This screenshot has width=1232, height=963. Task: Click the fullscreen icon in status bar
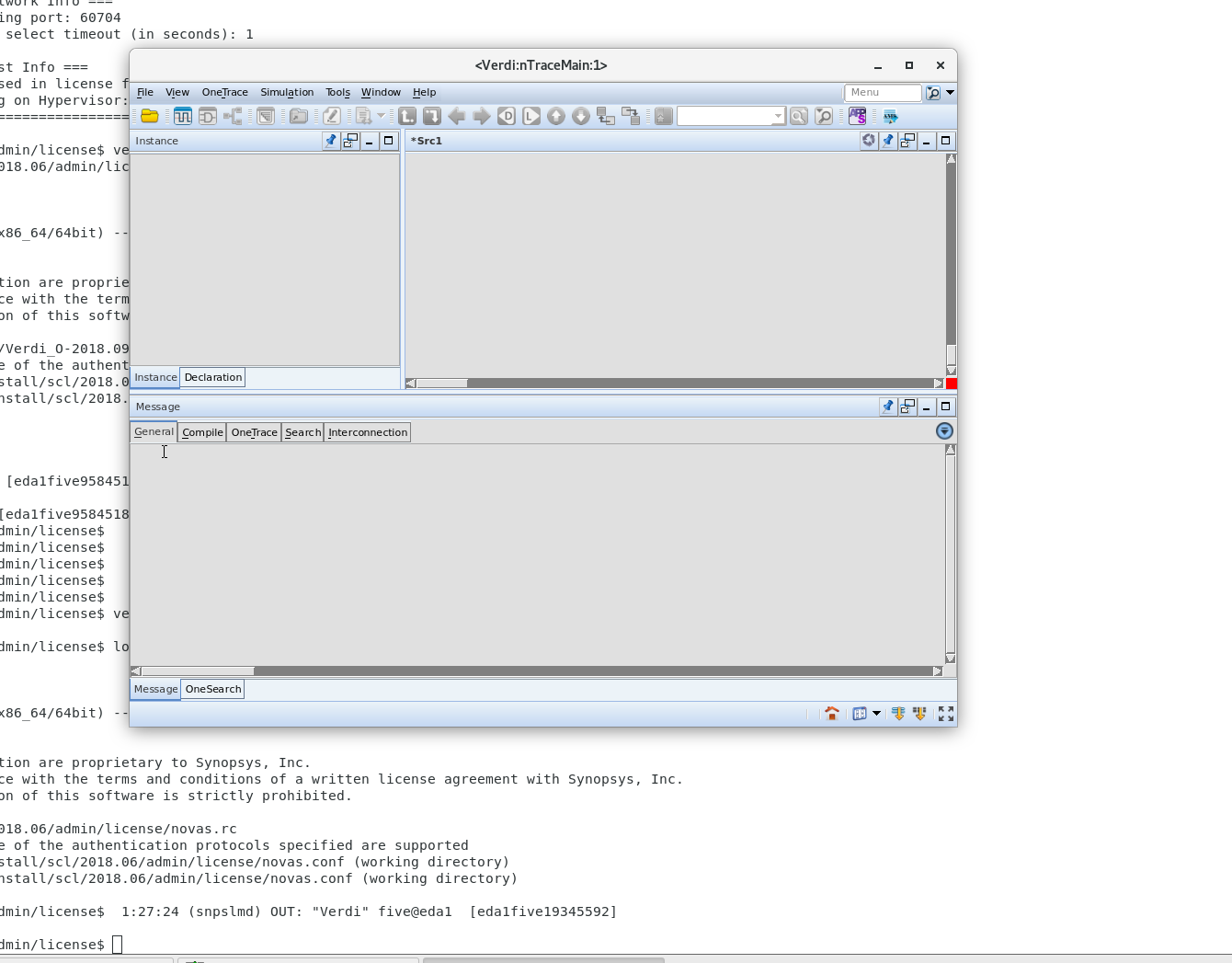946,714
